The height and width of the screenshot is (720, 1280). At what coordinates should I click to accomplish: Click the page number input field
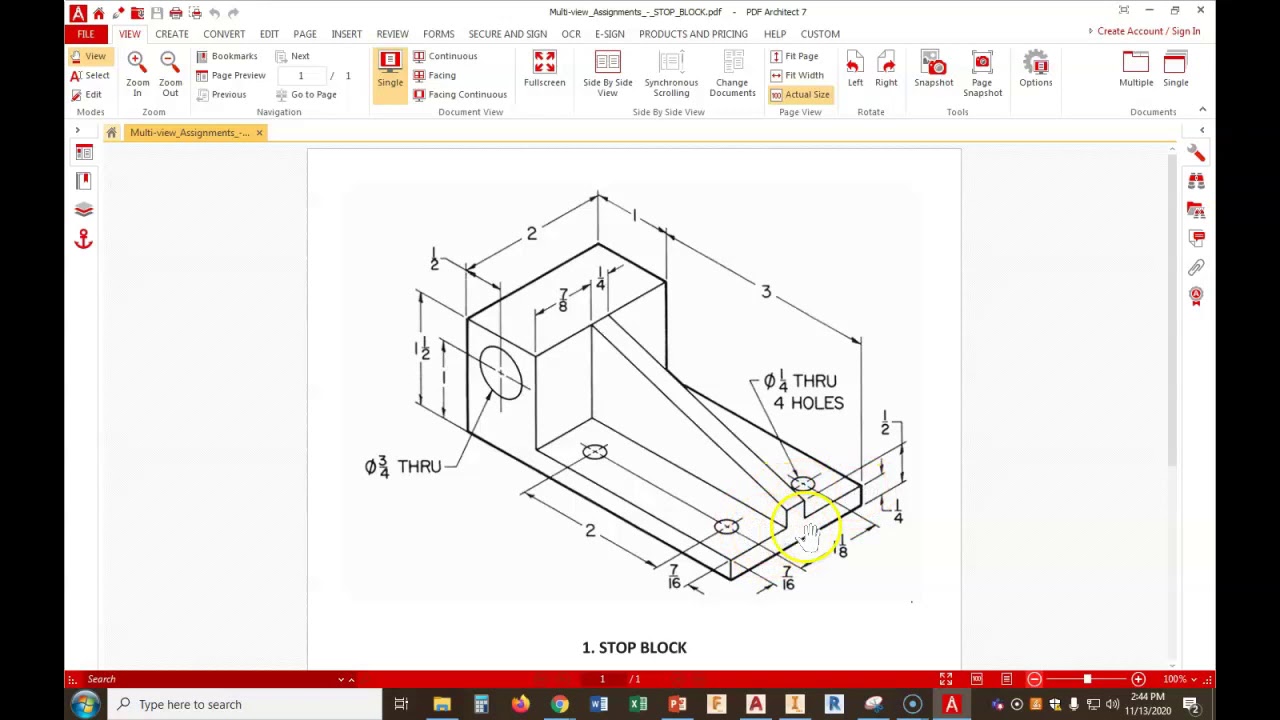[x=301, y=75]
